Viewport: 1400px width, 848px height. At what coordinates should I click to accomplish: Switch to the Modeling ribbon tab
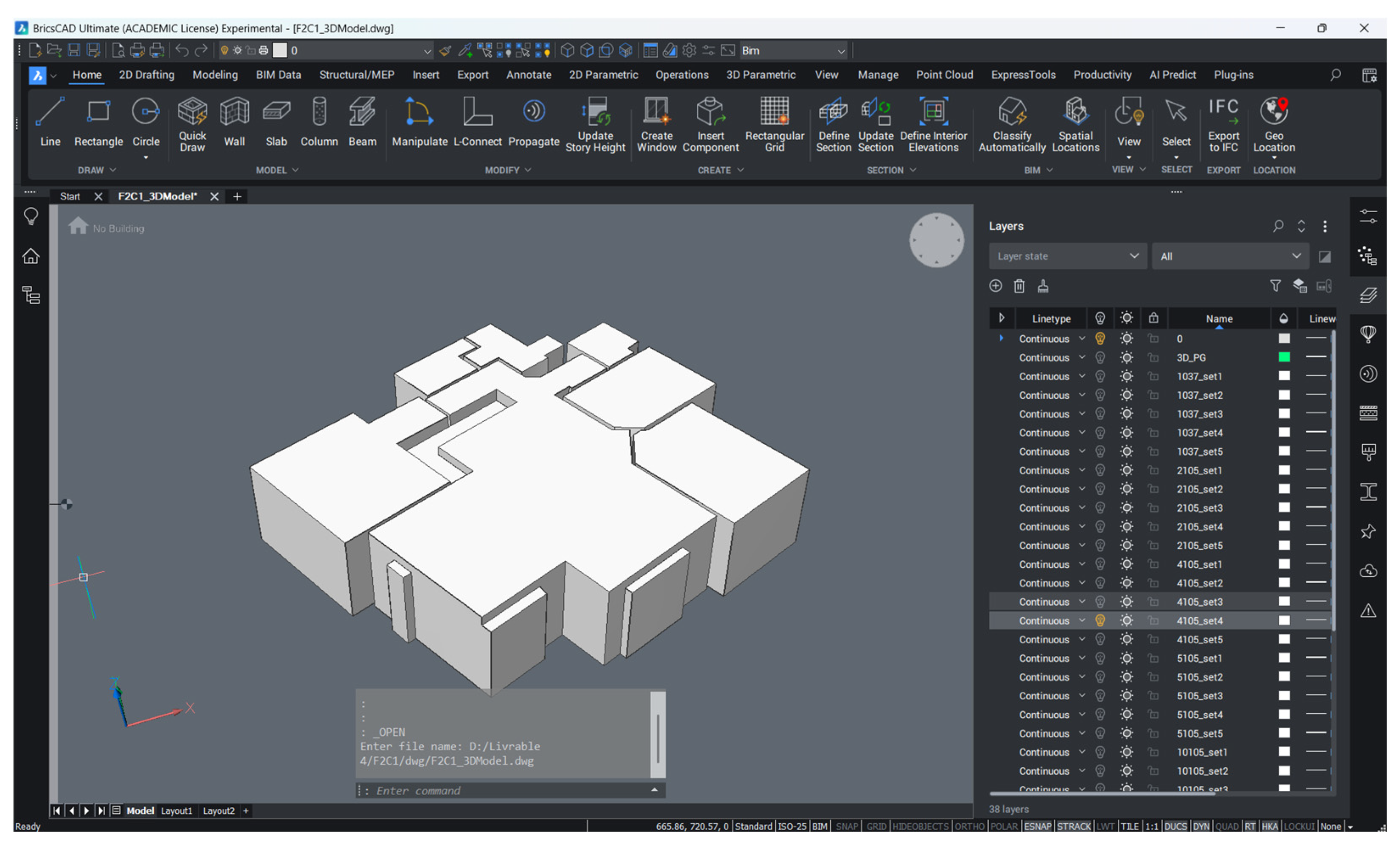coord(215,75)
